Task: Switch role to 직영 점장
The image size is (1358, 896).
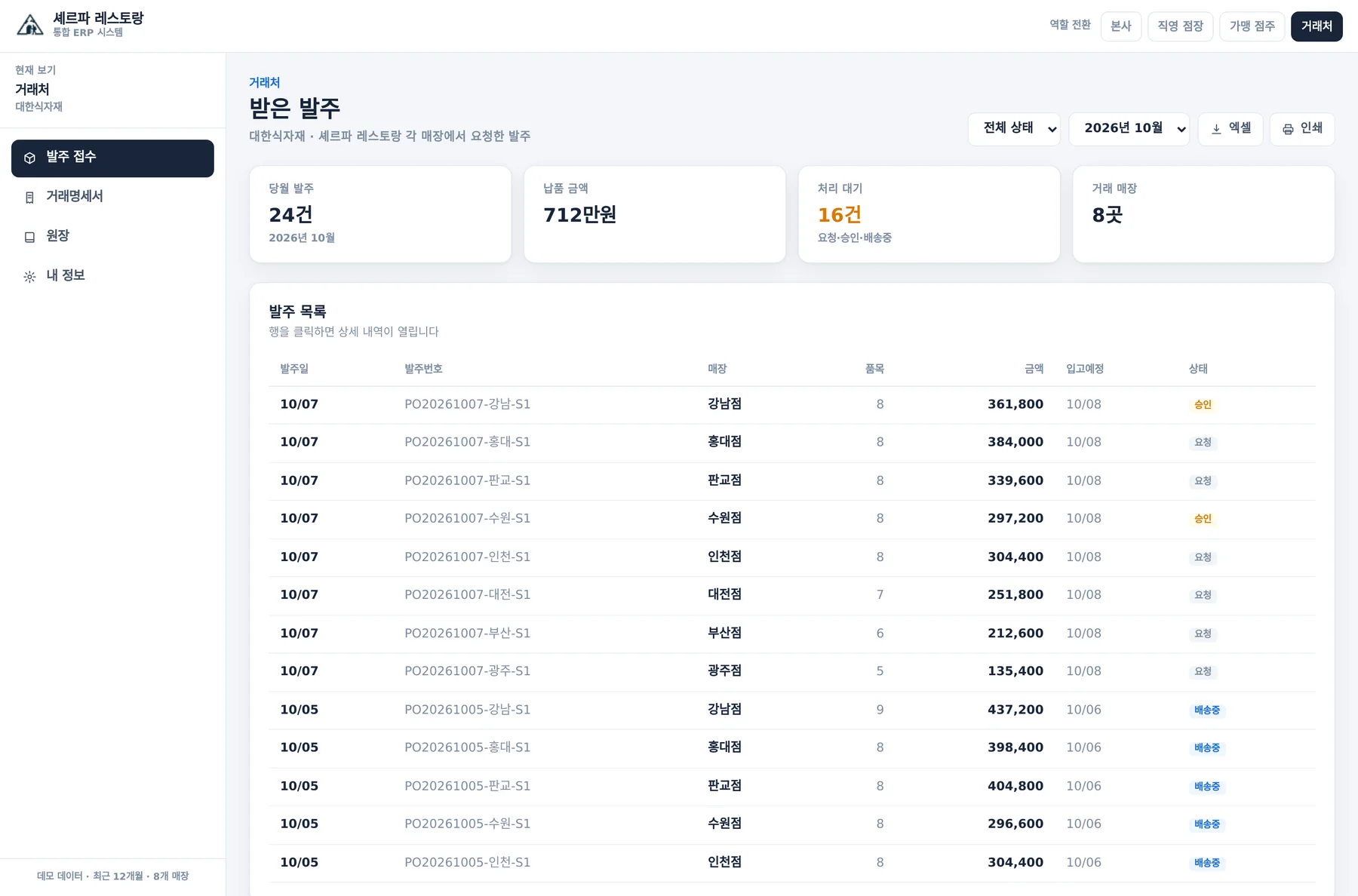Action: click(1181, 26)
